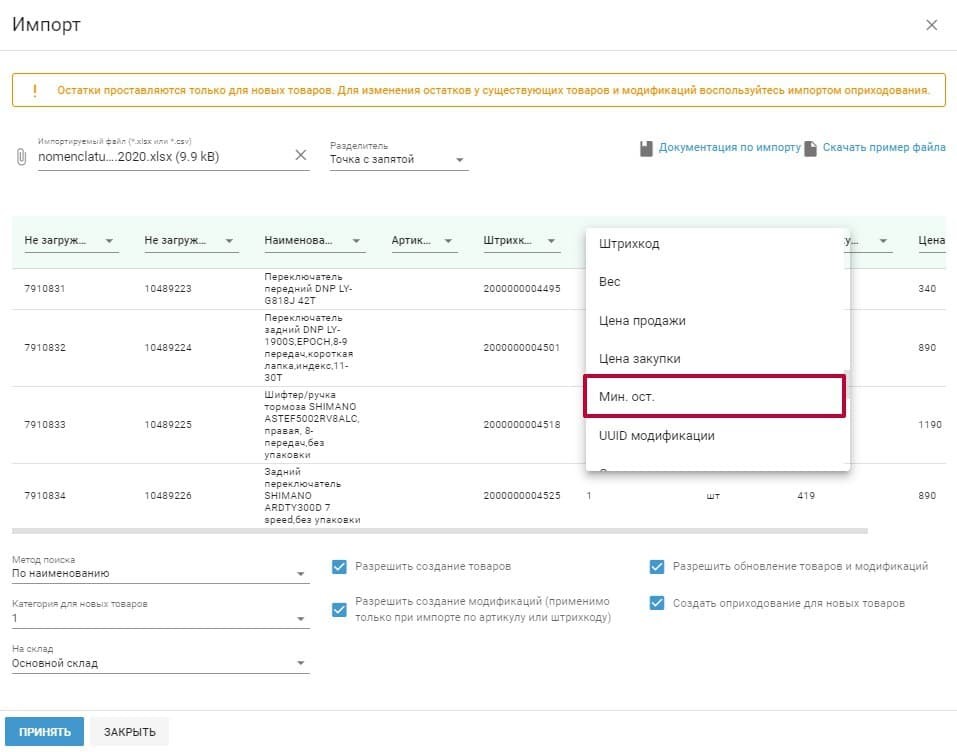The width and height of the screenshot is (957, 752).
Task: Click barcode 2000000004495
Action: [x=522, y=289]
